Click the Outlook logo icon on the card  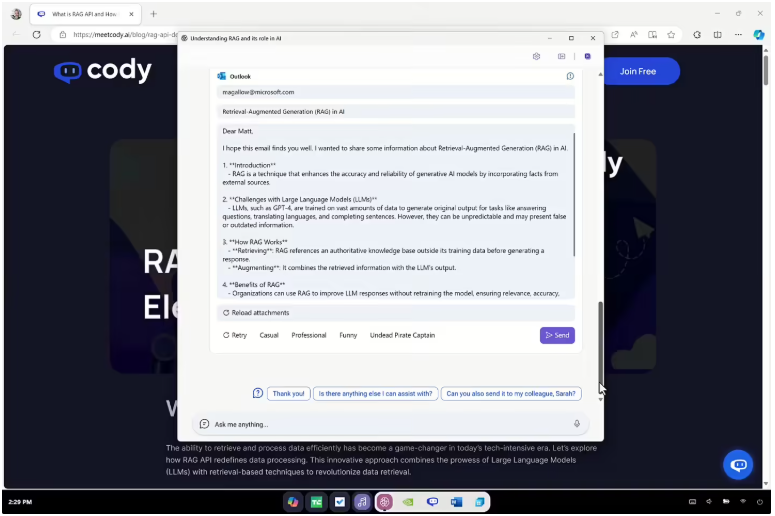click(x=221, y=76)
